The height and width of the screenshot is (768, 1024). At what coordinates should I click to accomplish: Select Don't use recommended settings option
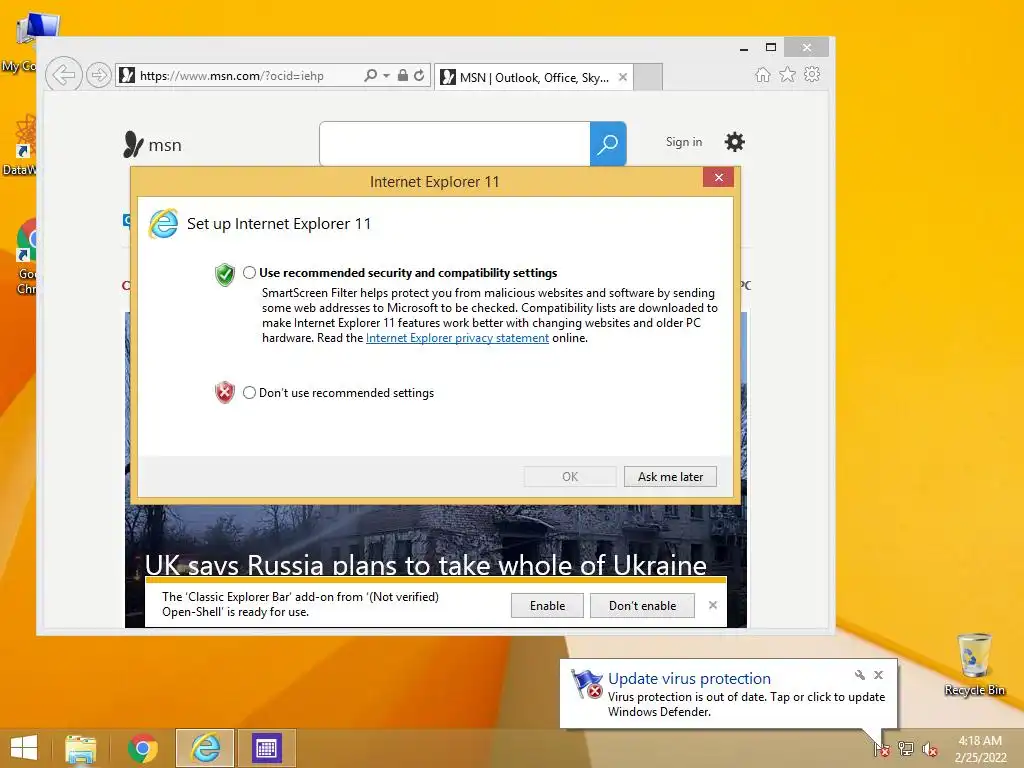249,392
